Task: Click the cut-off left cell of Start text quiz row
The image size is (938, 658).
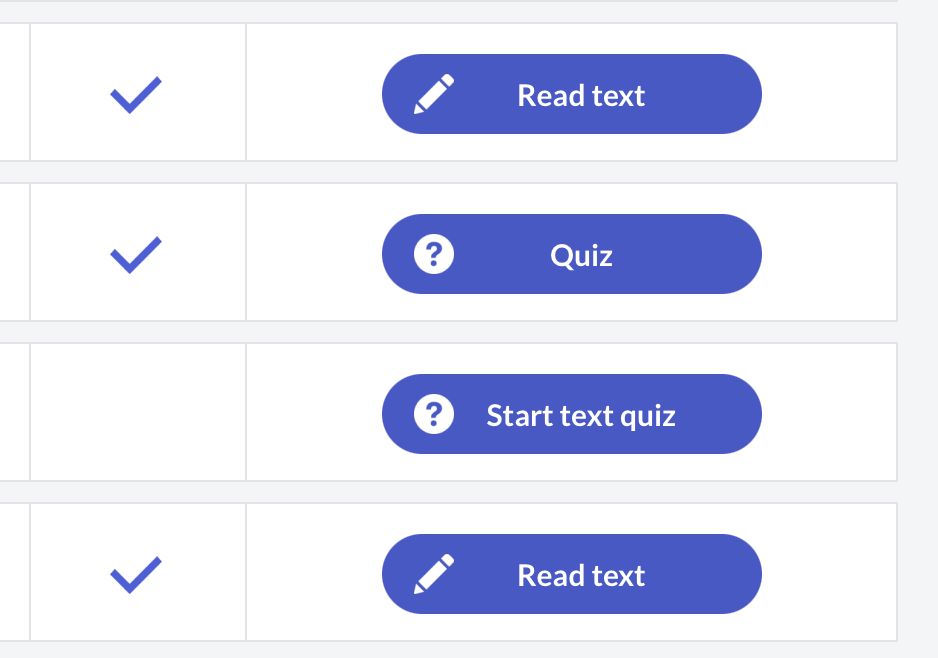Action: pyautogui.click(x=14, y=412)
